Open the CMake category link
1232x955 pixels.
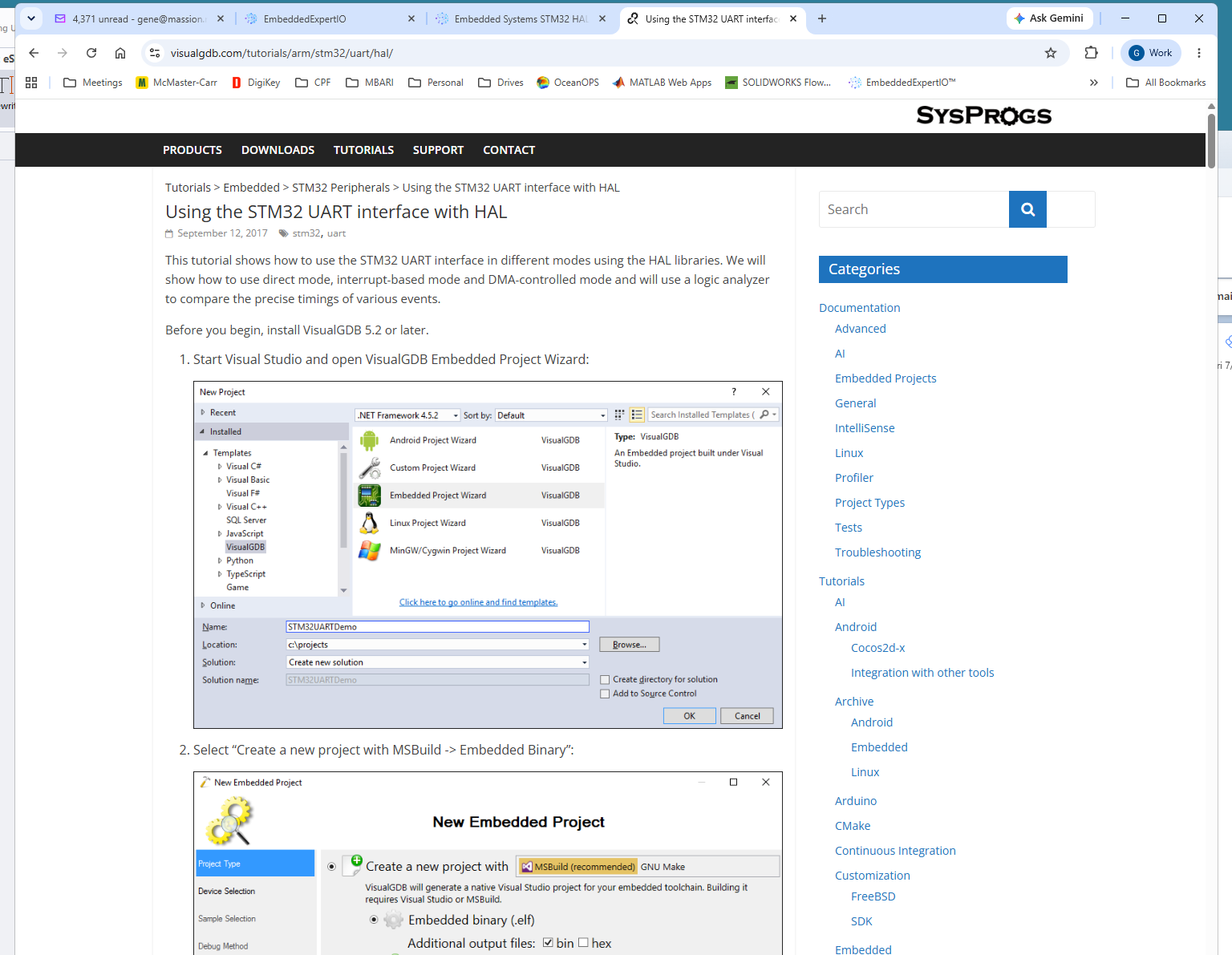pos(853,826)
